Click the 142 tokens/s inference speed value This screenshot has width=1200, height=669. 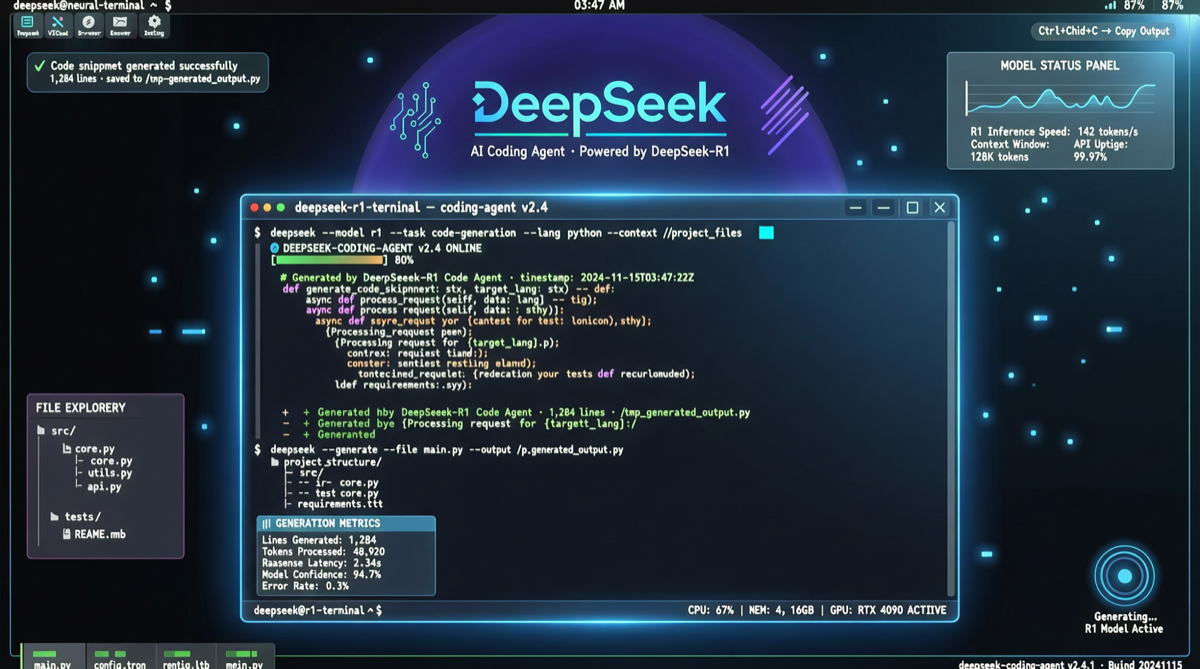coord(1109,132)
